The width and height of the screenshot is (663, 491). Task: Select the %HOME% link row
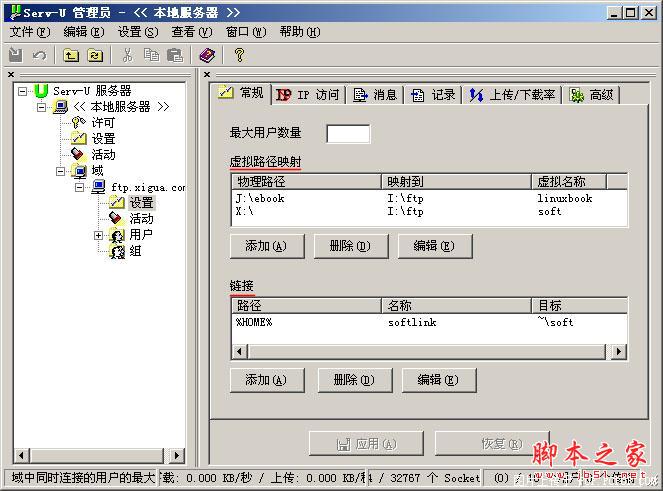point(430,322)
